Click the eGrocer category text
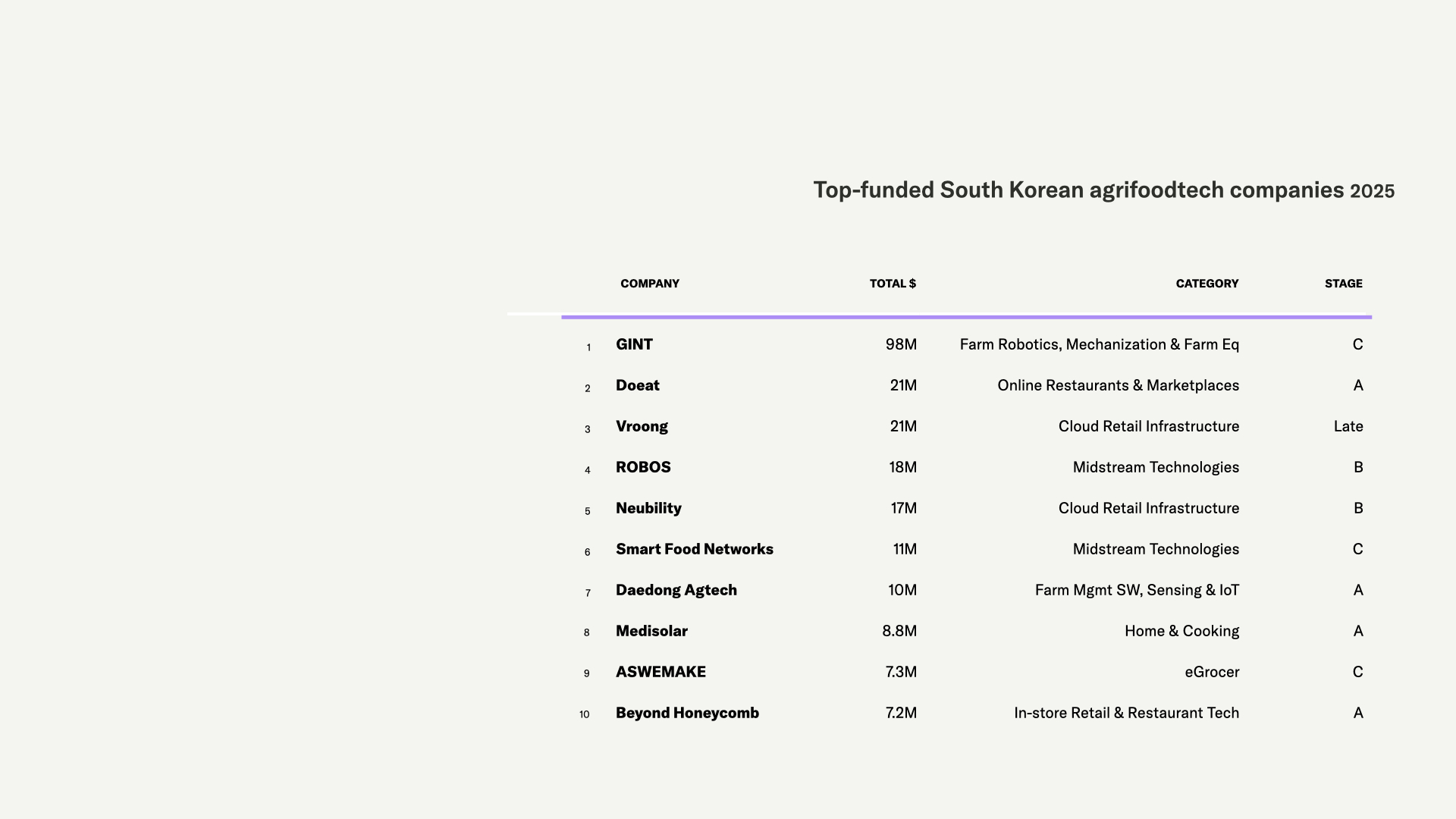 pyautogui.click(x=1212, y=672)
